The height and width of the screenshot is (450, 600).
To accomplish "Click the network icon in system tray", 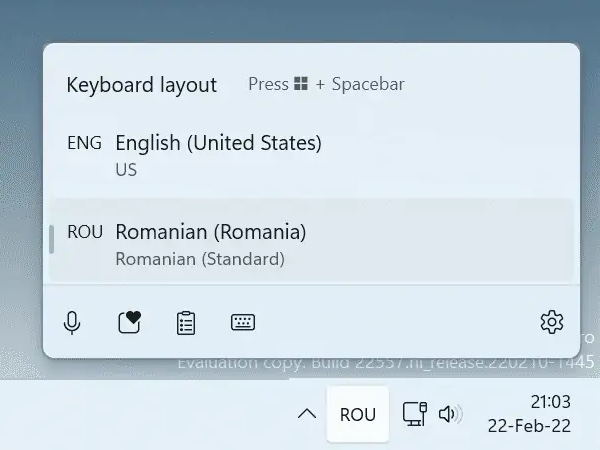I will point(414,414).
